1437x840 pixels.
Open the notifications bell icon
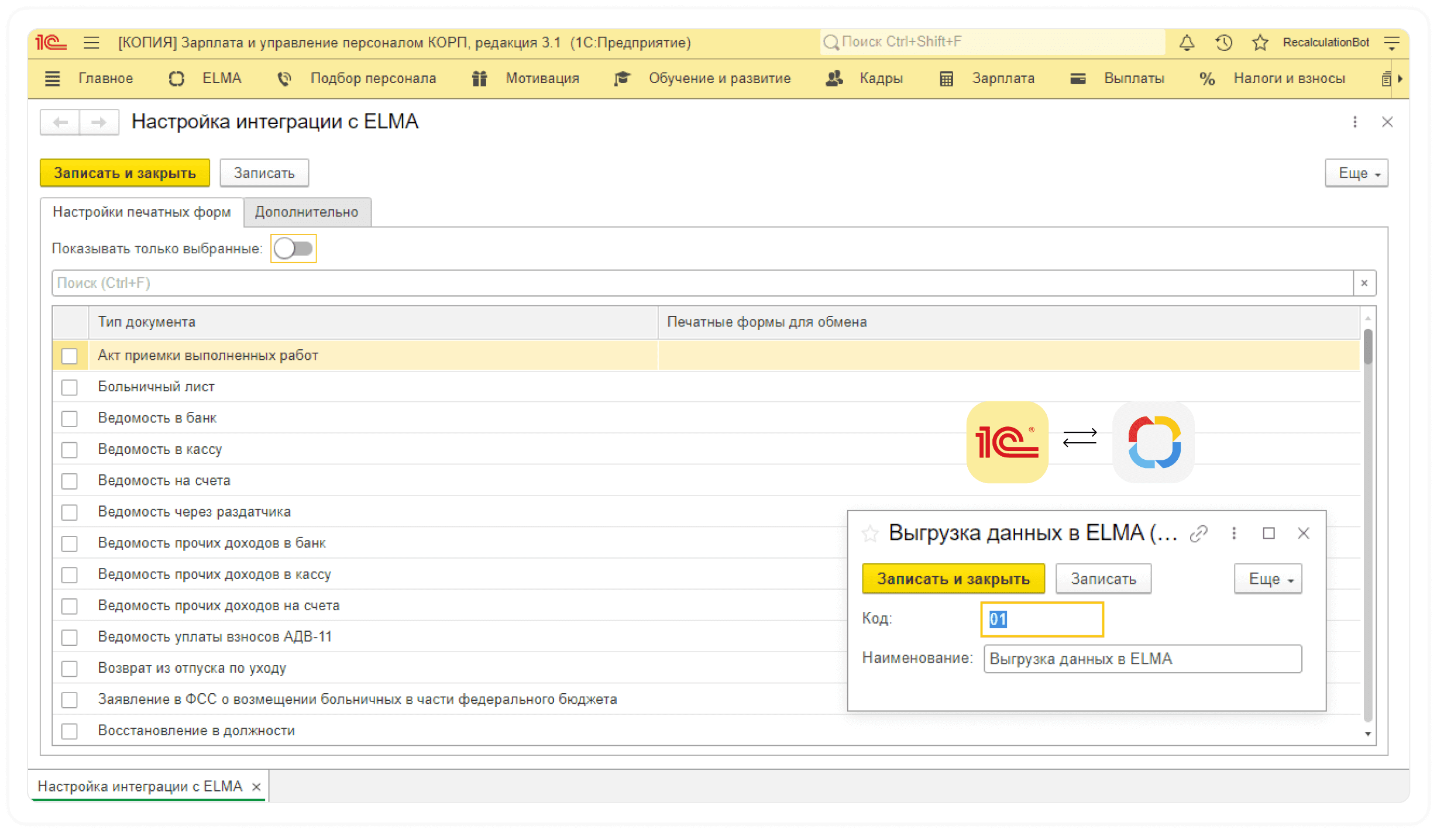click(1187, 43)
